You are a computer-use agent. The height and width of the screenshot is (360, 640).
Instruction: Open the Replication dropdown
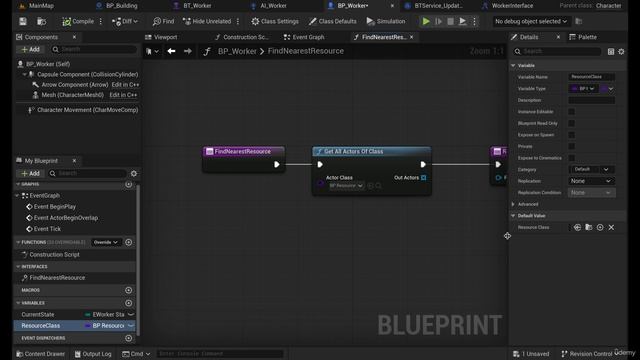tap(591, 181)
